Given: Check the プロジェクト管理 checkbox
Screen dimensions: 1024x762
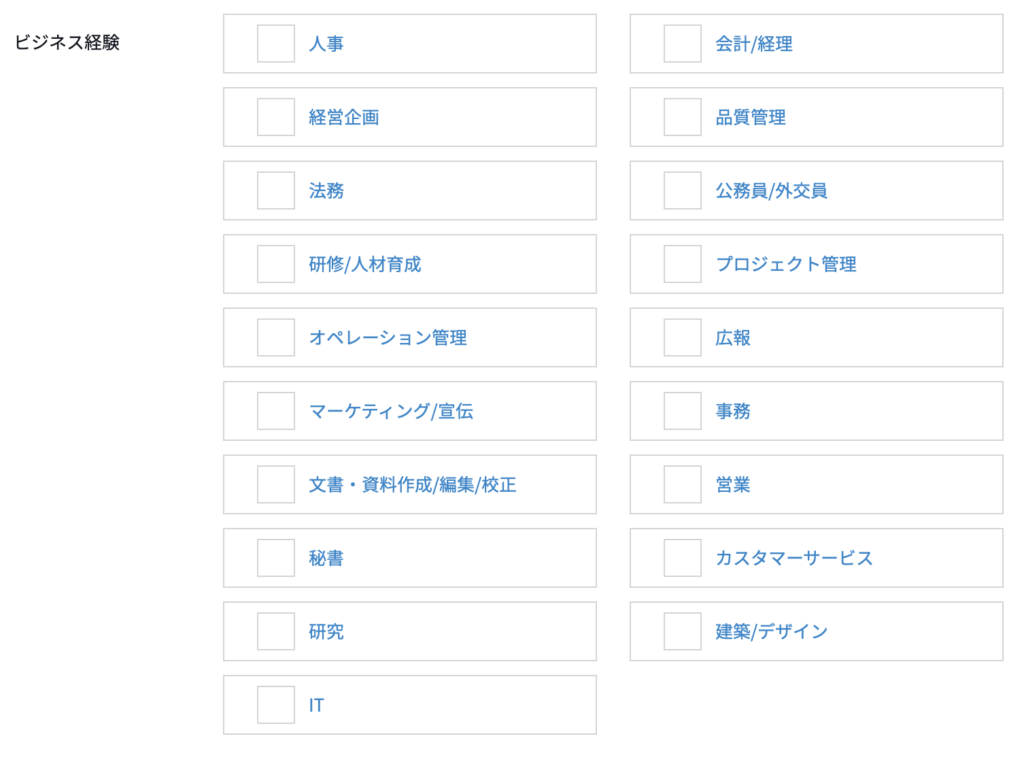Looking at the screenshot, I should (682, 264).
